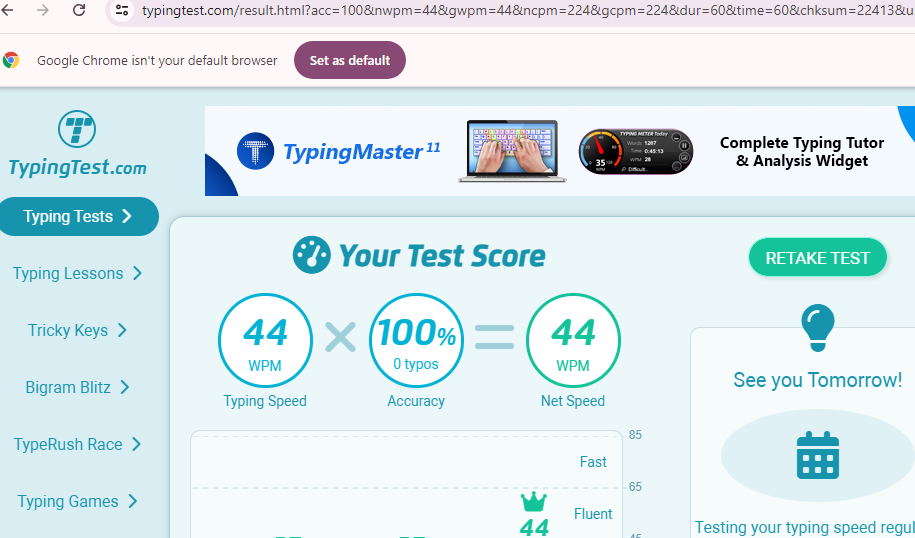Viewport: 915px width, 538px height.
Task: Open the Tricky Keys menu item
Action: point(68,330)
